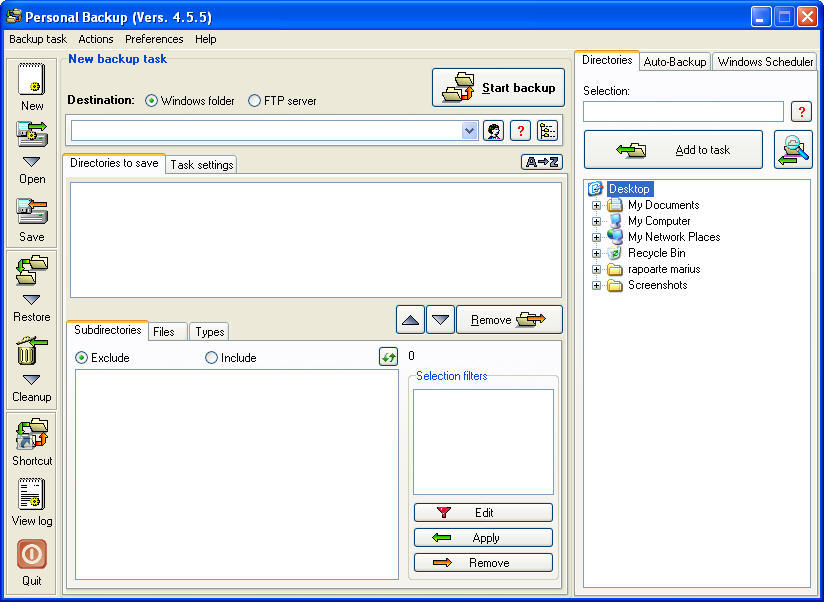The height and width of the screenshot is (602, 824).
Task: Click the Desktop icon in the tree
Action: 595,189
